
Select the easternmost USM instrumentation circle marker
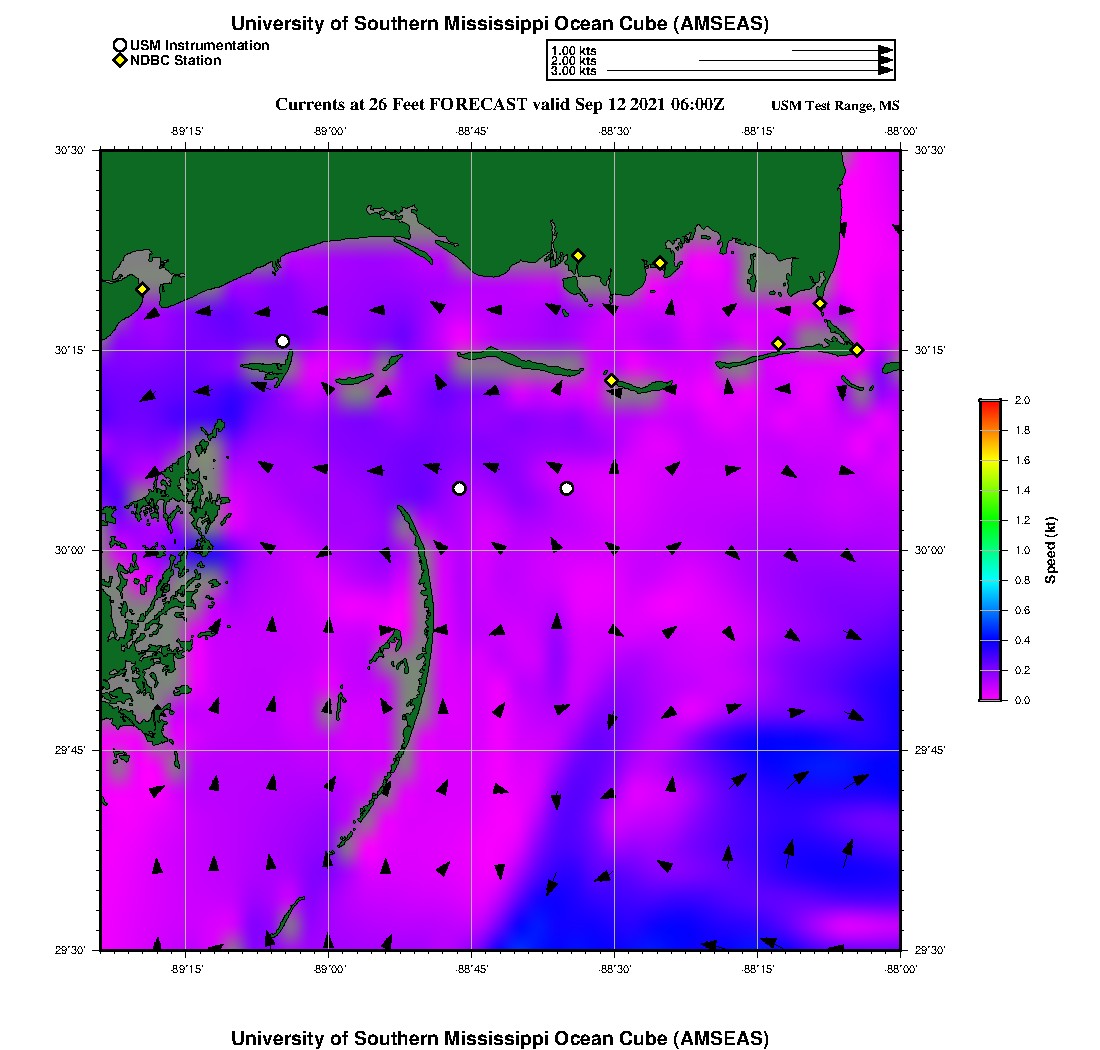[567, 488]
